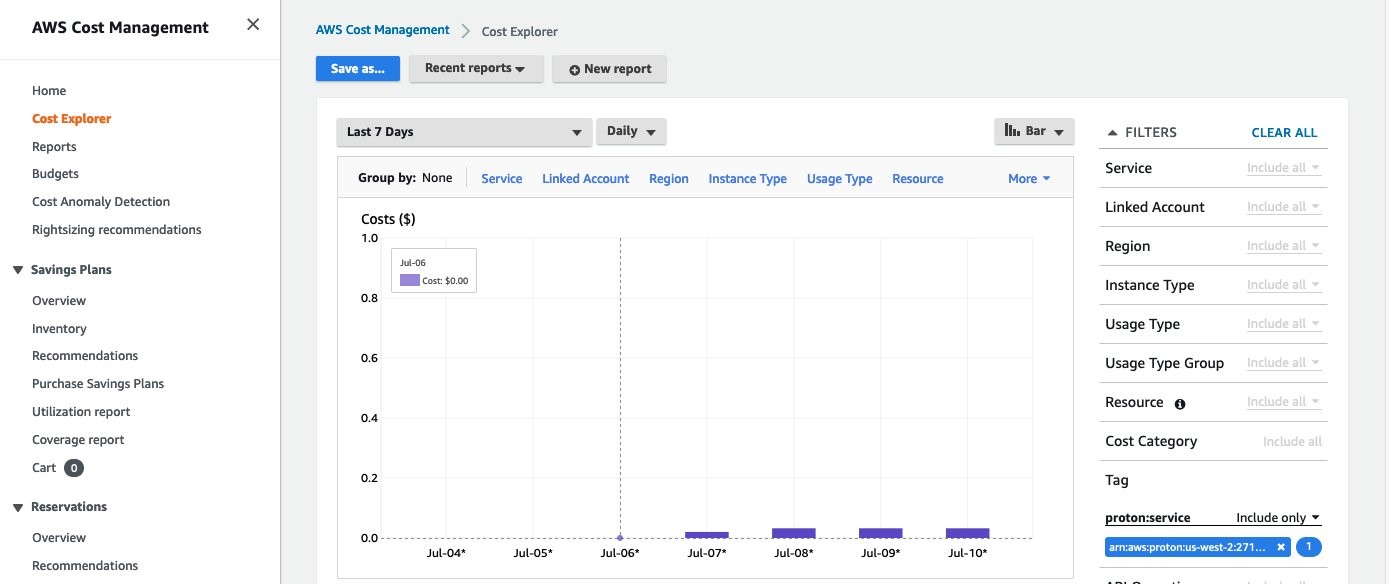Open Savings Plans Overview

click(x=59, y=301)
